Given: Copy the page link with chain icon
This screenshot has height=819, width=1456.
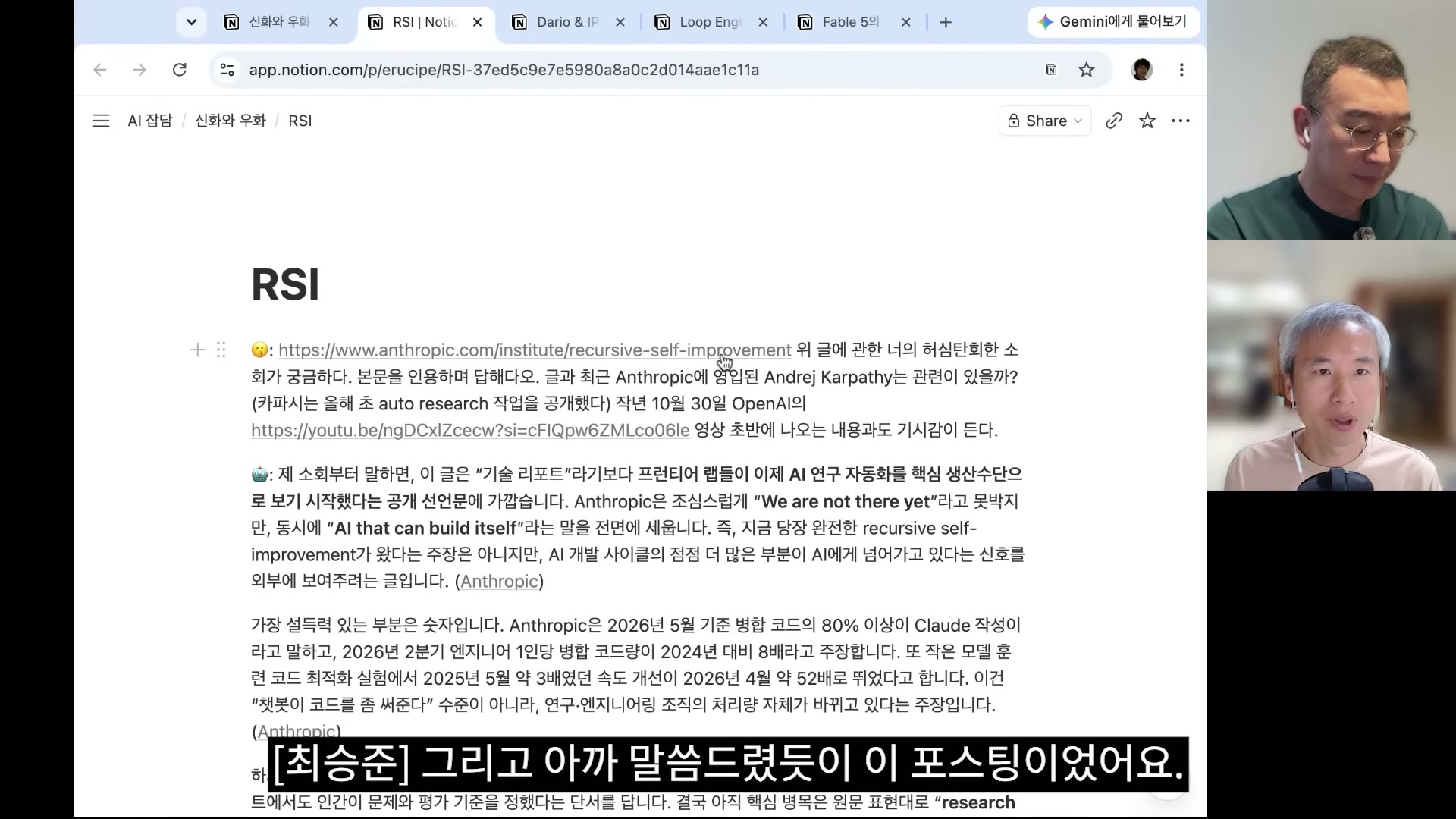Looking at the screenshot, I should (x=1113, y=121).
